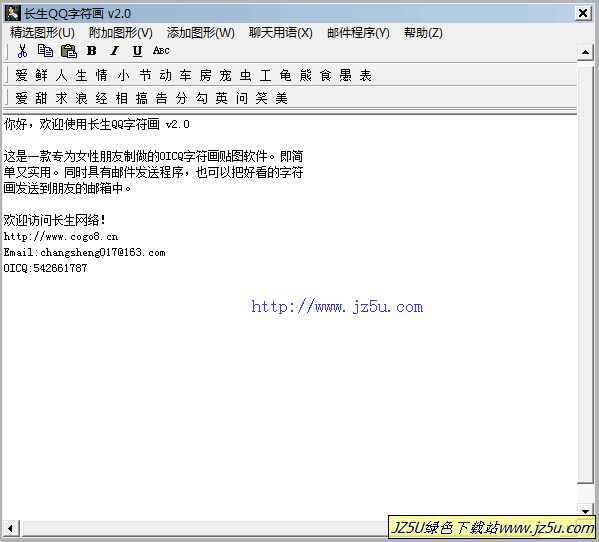Click the 宠 graphic button

click(x=225, y=75)
